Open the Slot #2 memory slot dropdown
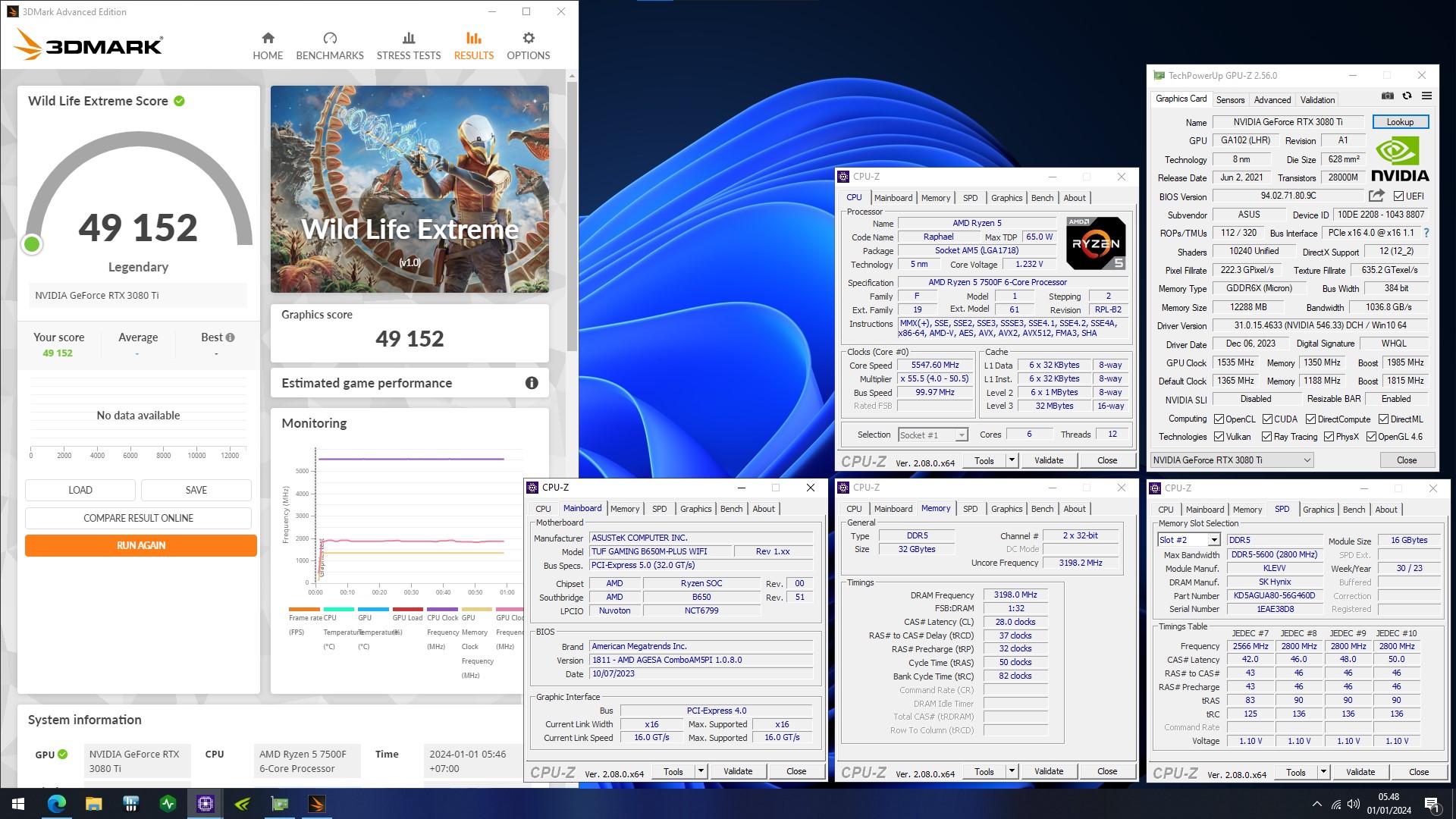The height and width of the screenshot is (819, 1456). [1188, 540]
